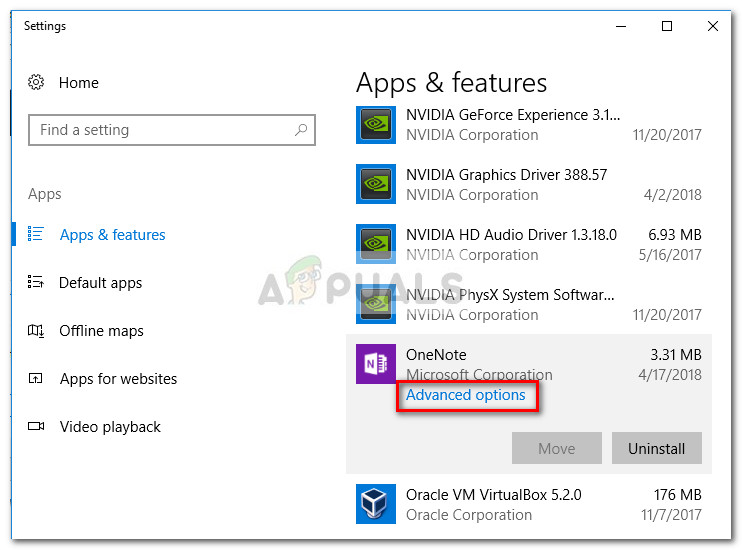The width and height of the screenshot is (742, 550).
Task: Click the Video playback camera icon
Action: [x=36, y=426]
